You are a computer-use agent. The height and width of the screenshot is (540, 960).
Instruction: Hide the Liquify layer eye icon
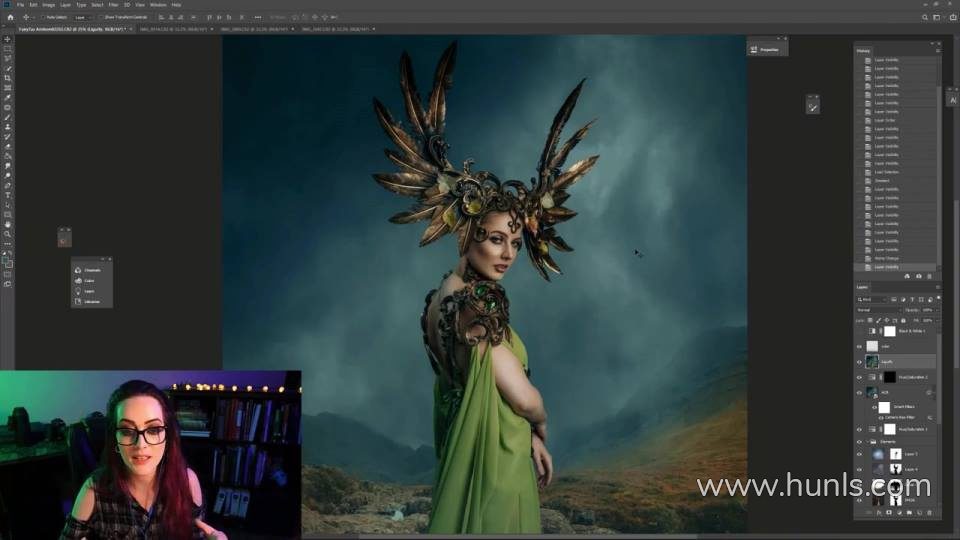[x=859, y=362]
